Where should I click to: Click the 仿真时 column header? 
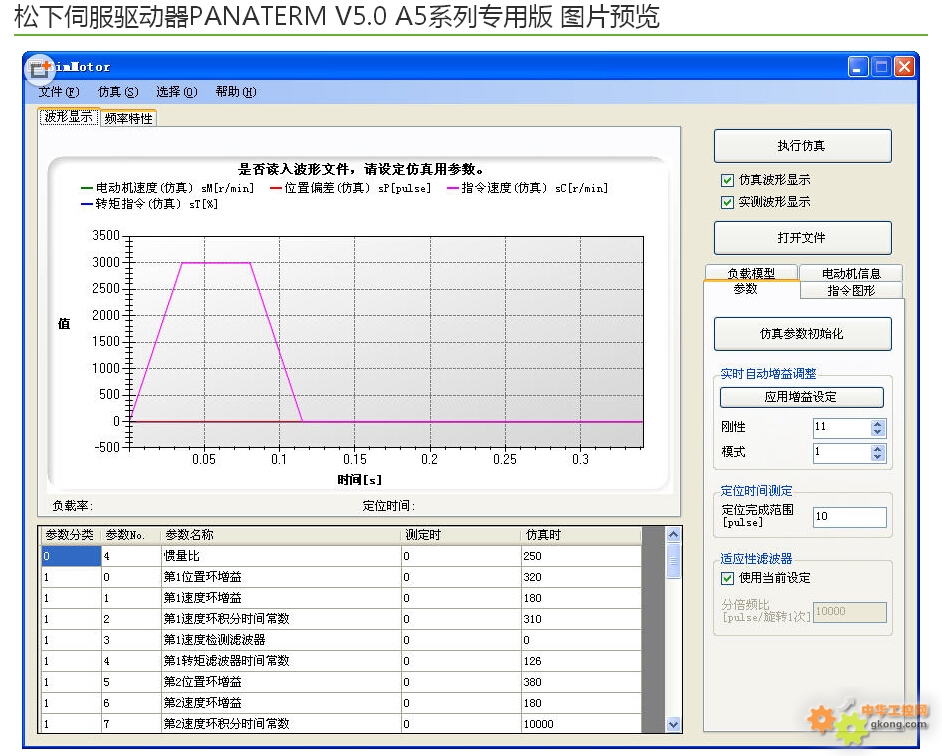click(x=581, y=535)
